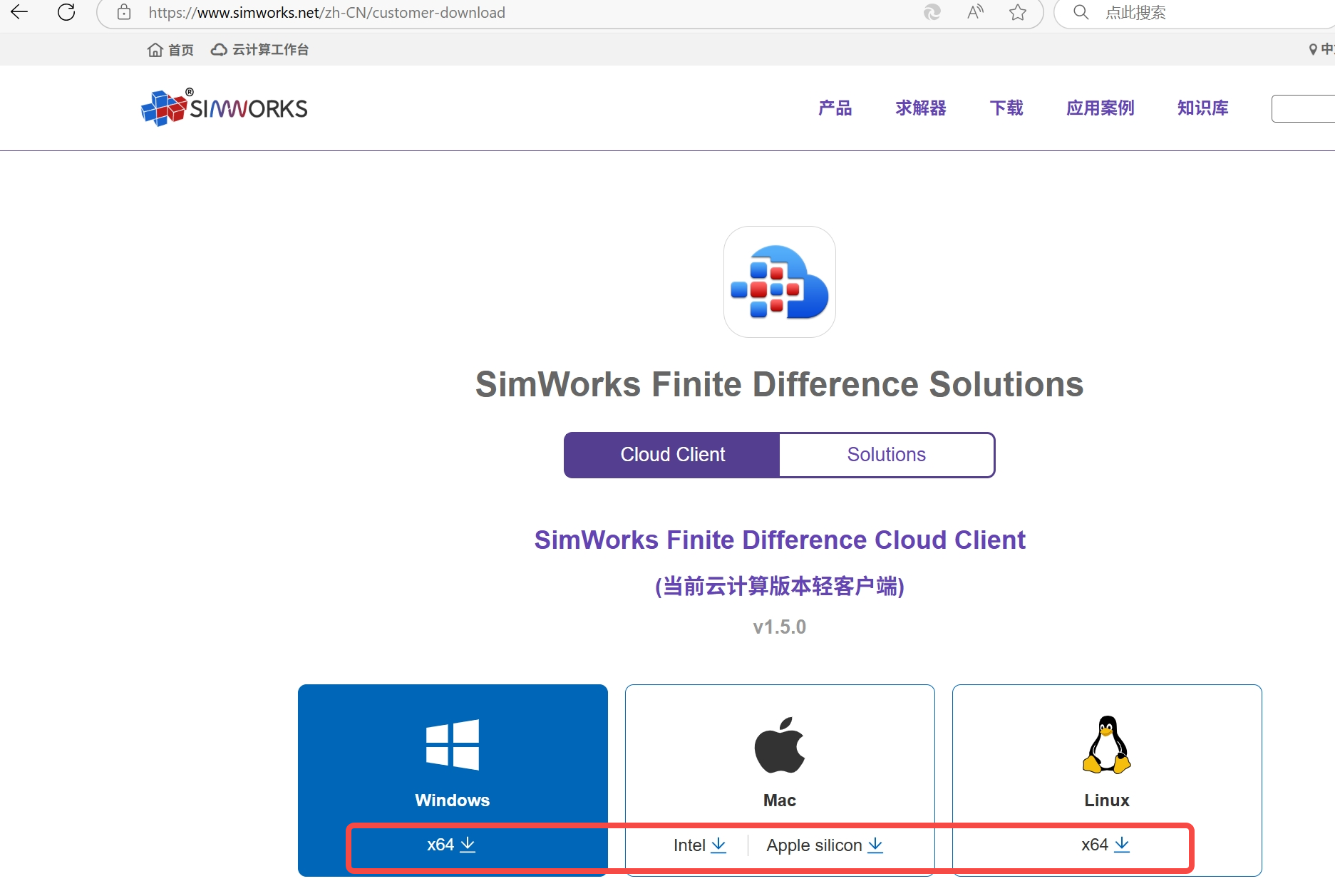Screen dimensions: 1335x896
Task: Open the 云计算工作台 link
Action: (259, 49)
